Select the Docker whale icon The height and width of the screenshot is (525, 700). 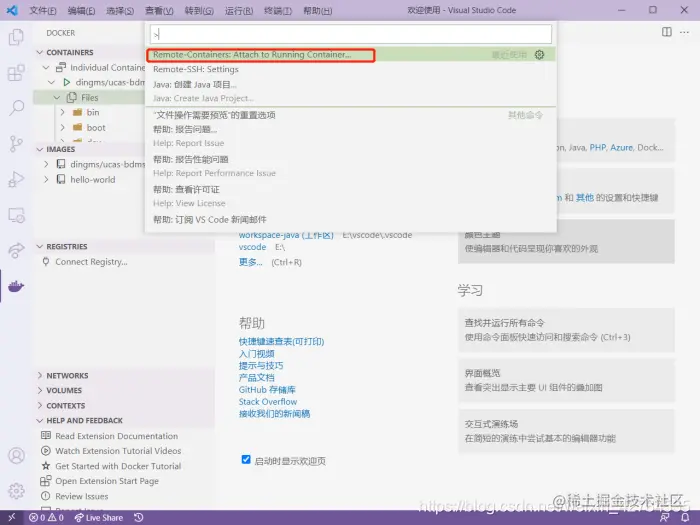tap(16, 286)
